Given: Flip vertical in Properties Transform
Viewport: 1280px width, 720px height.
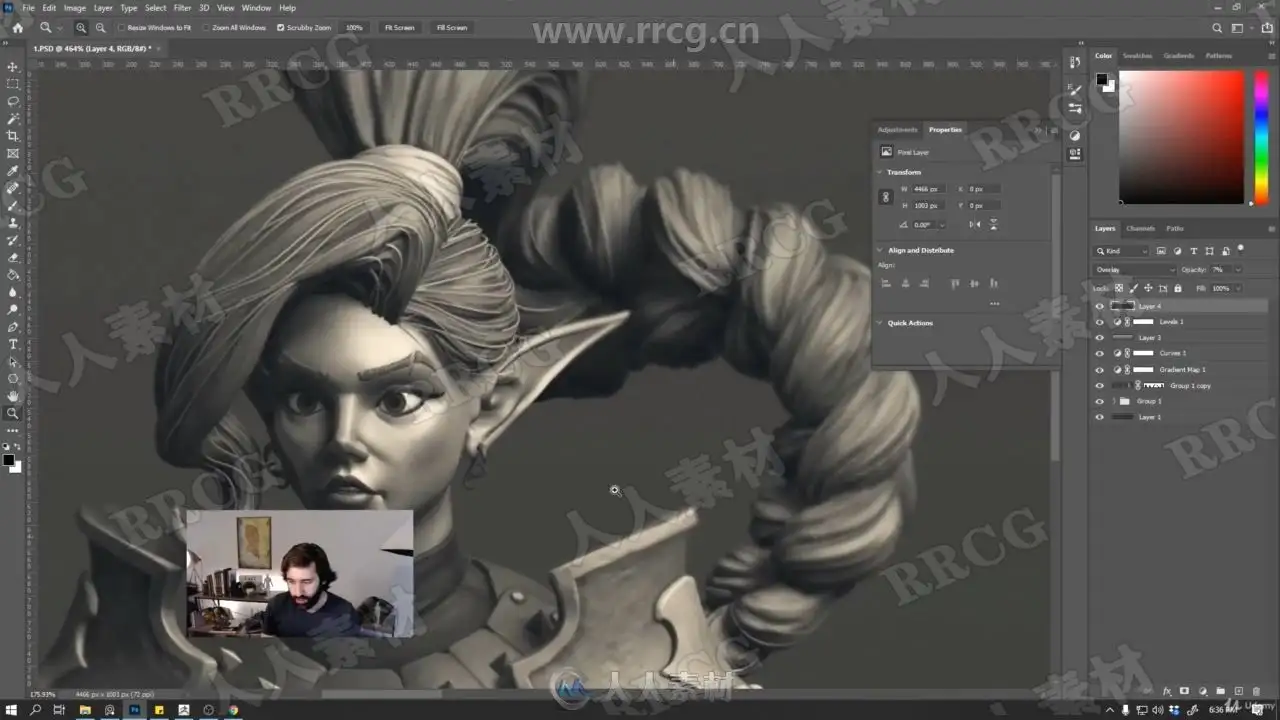Looking at the screenshot, I should click(x=993, y=224).
